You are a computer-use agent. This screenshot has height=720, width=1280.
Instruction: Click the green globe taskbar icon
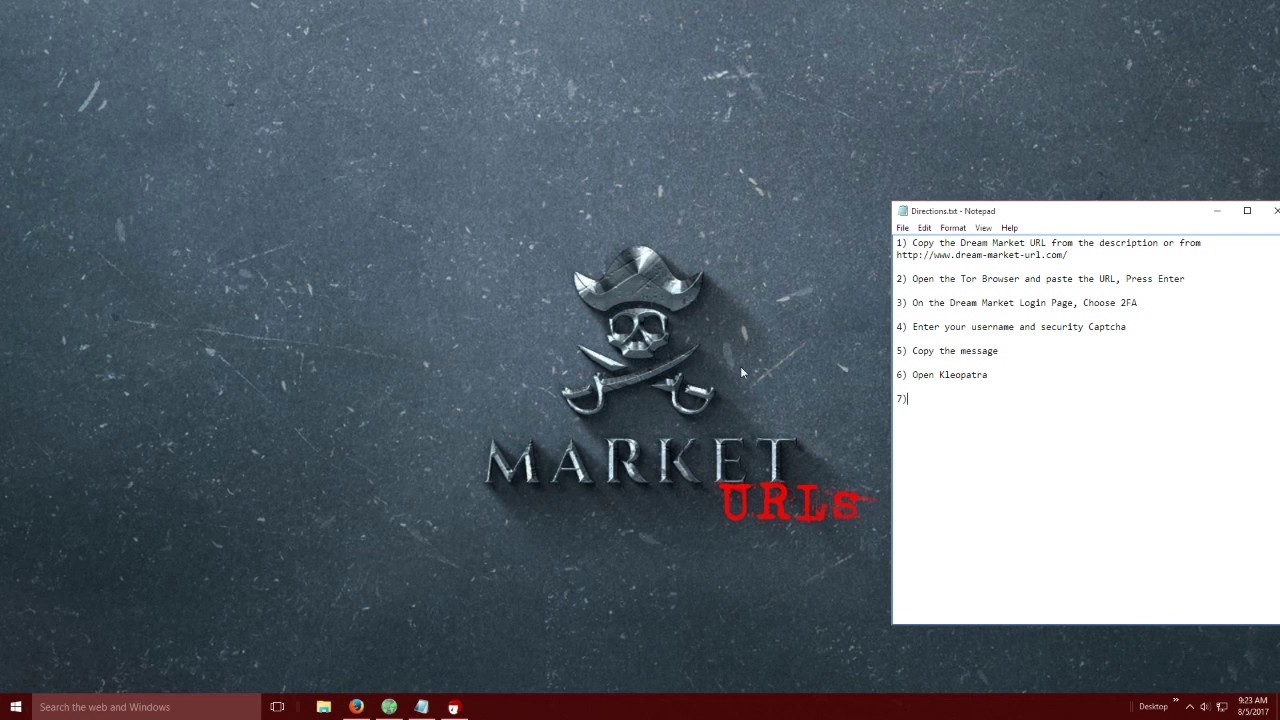coord(389,707)
